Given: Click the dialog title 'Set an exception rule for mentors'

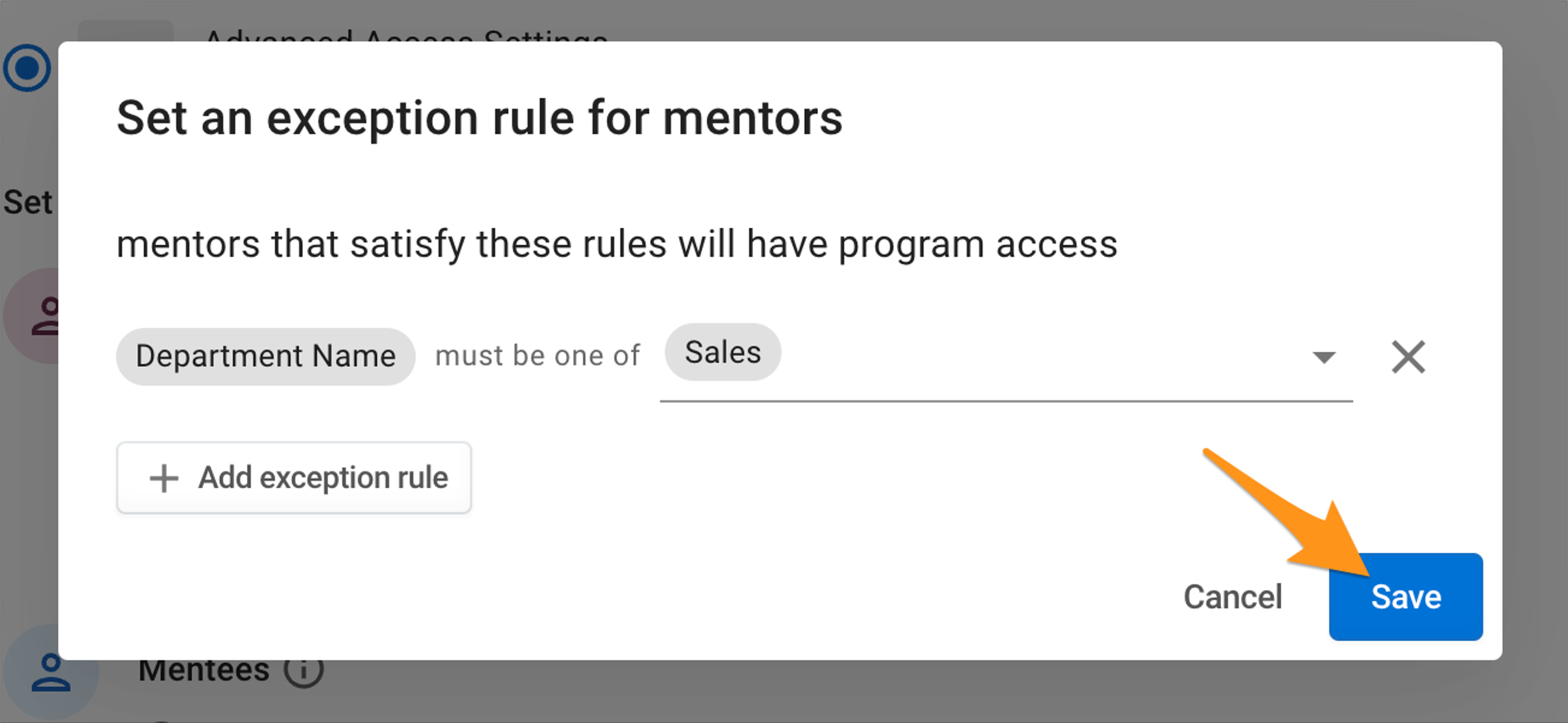Looking at the screenshot, I should pyautogui.click(x=480, y=118).
